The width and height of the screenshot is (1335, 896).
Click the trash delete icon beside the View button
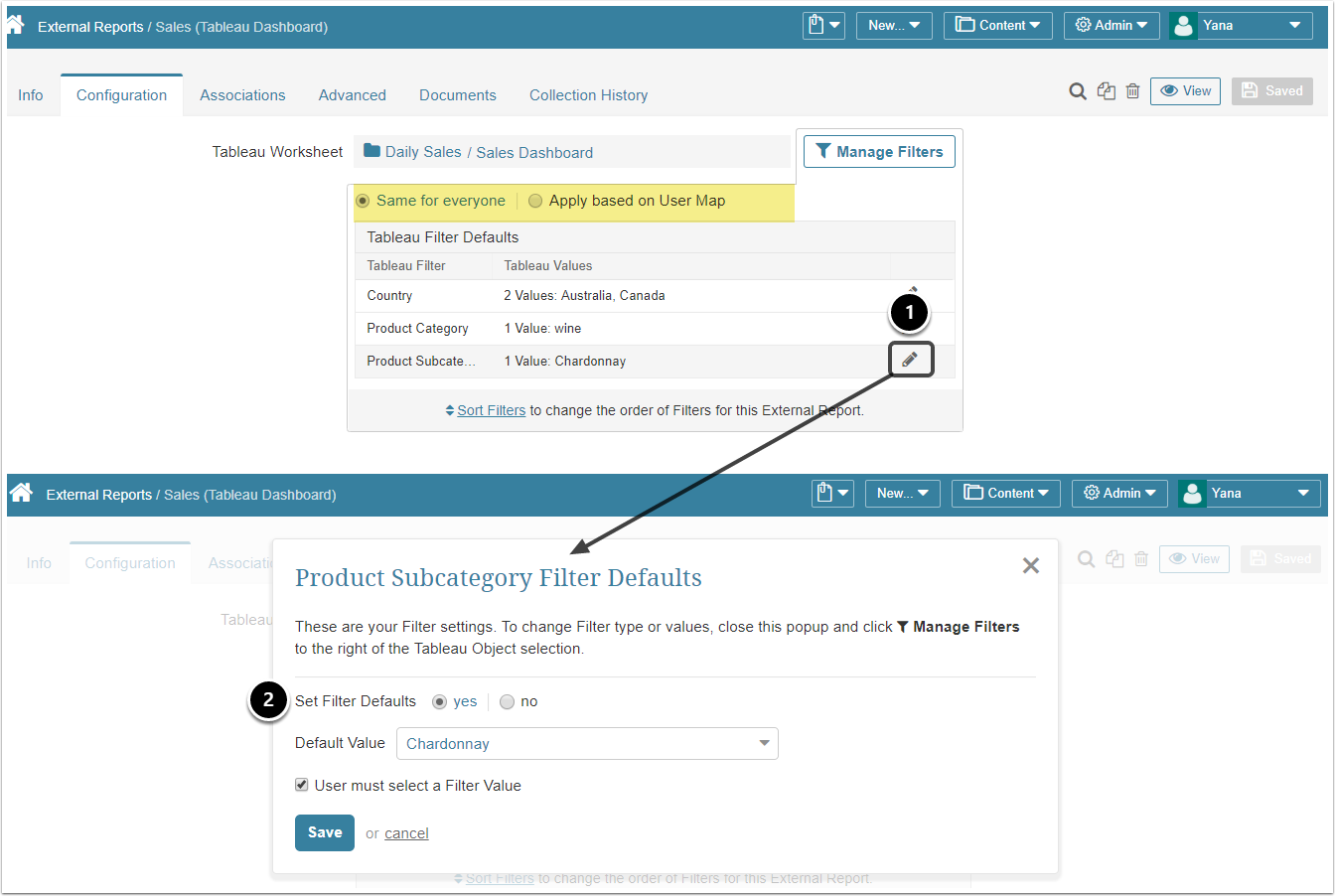[x=1132, y=91]
